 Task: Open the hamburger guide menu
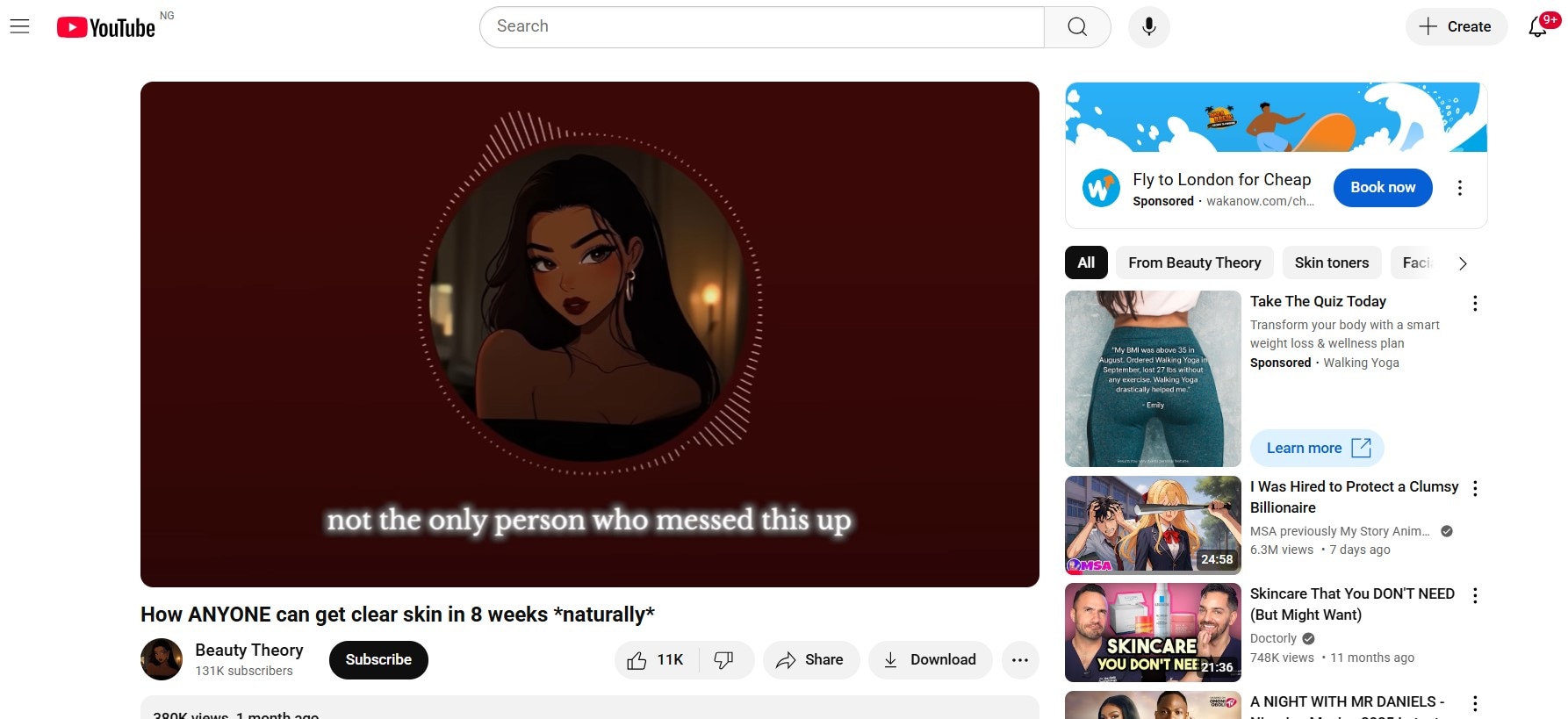(19, 27)
